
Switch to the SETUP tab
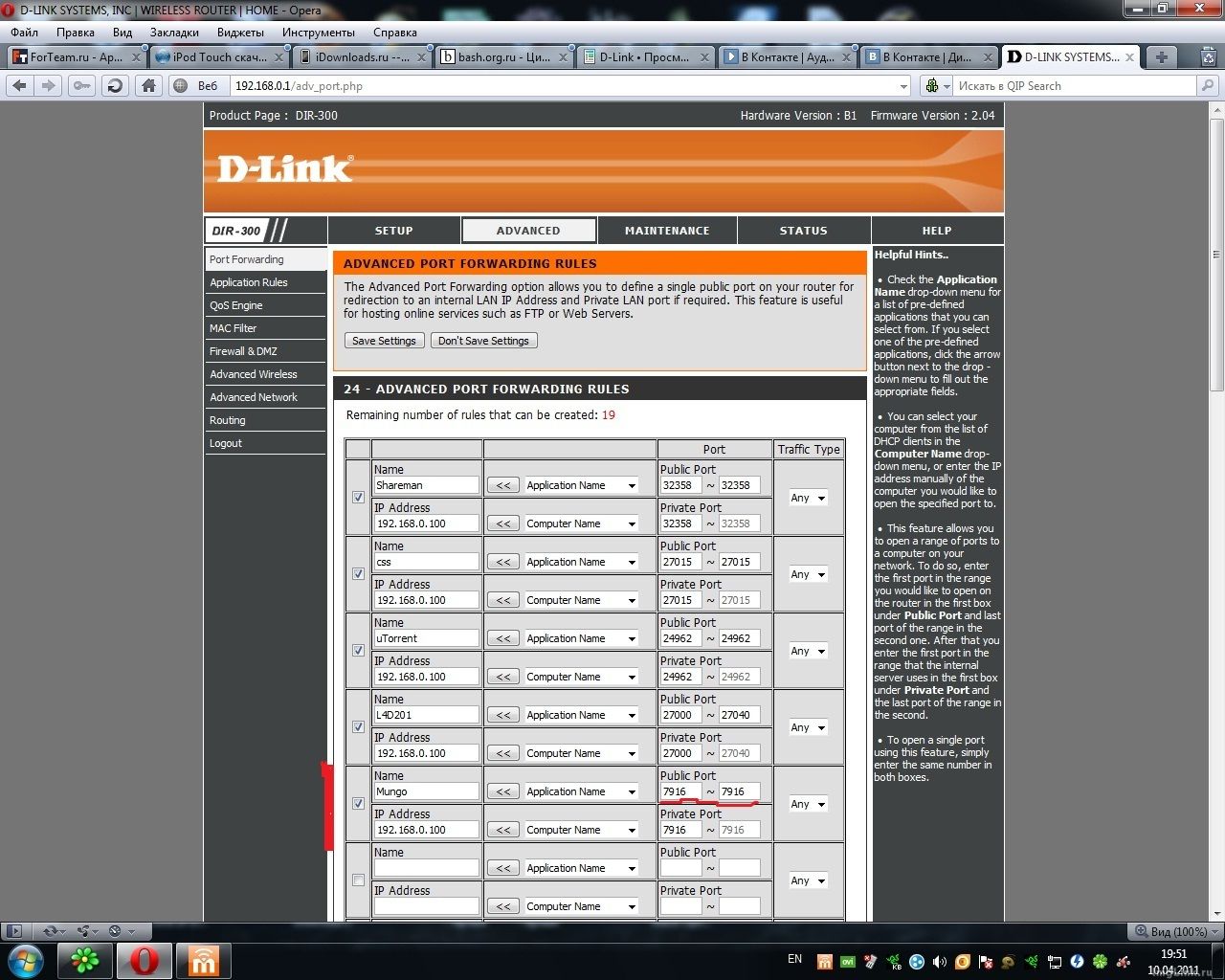(394, 231)
